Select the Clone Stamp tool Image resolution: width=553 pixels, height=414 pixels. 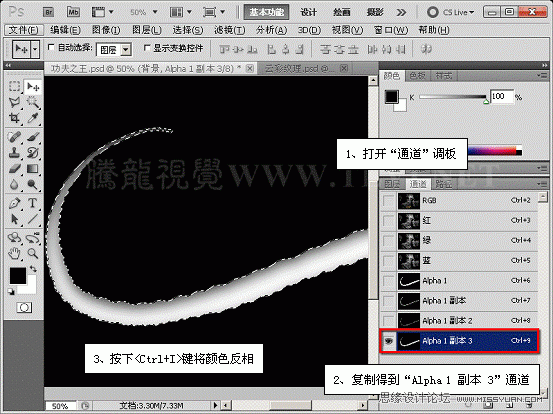(x=14, y=153)
